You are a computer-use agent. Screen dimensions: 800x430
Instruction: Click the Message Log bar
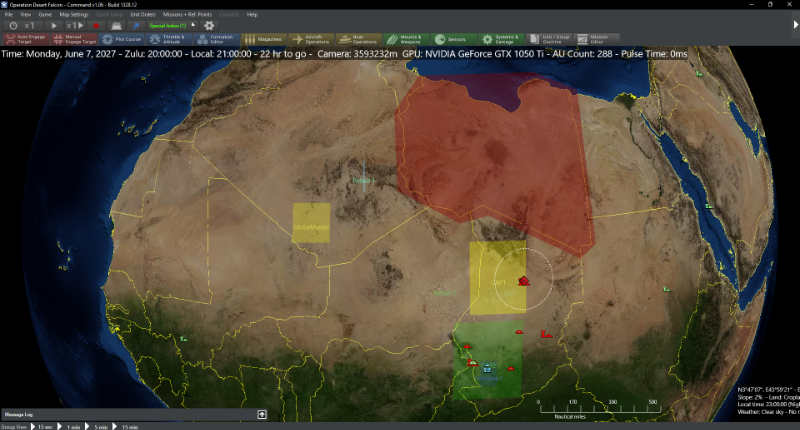pos(135,414)
